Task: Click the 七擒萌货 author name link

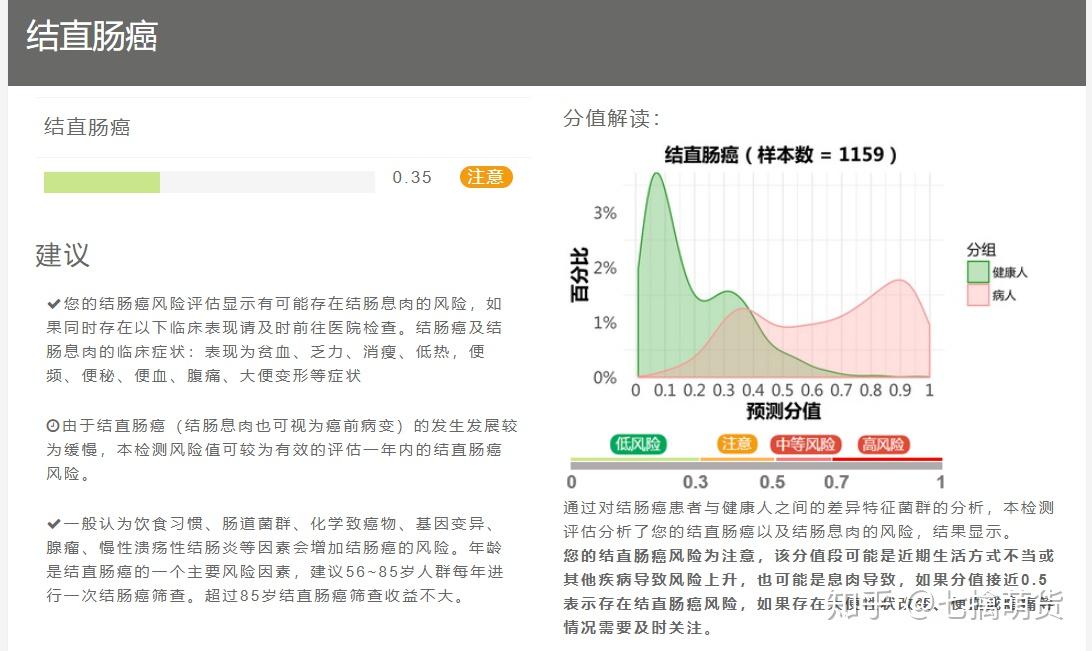Action: click(1004, 605)
